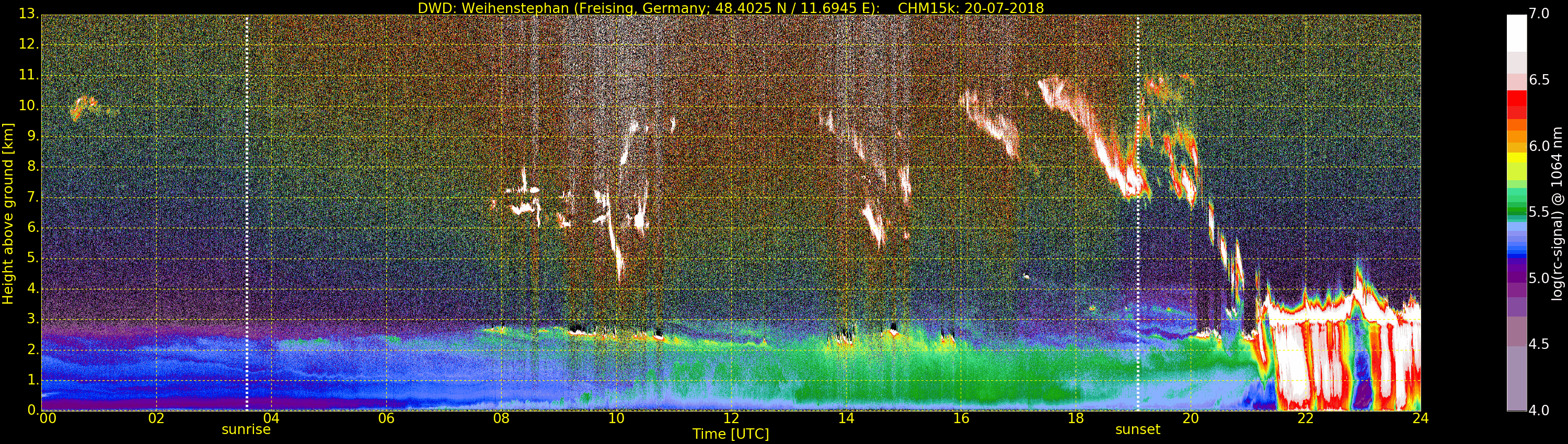
Task: Click time axis tick label 08
Action: click(501, 418)
